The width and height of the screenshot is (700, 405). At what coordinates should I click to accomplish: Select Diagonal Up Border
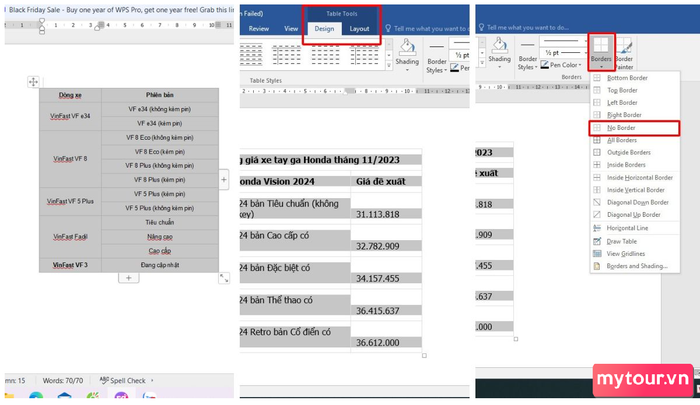(x=634, y=215)
